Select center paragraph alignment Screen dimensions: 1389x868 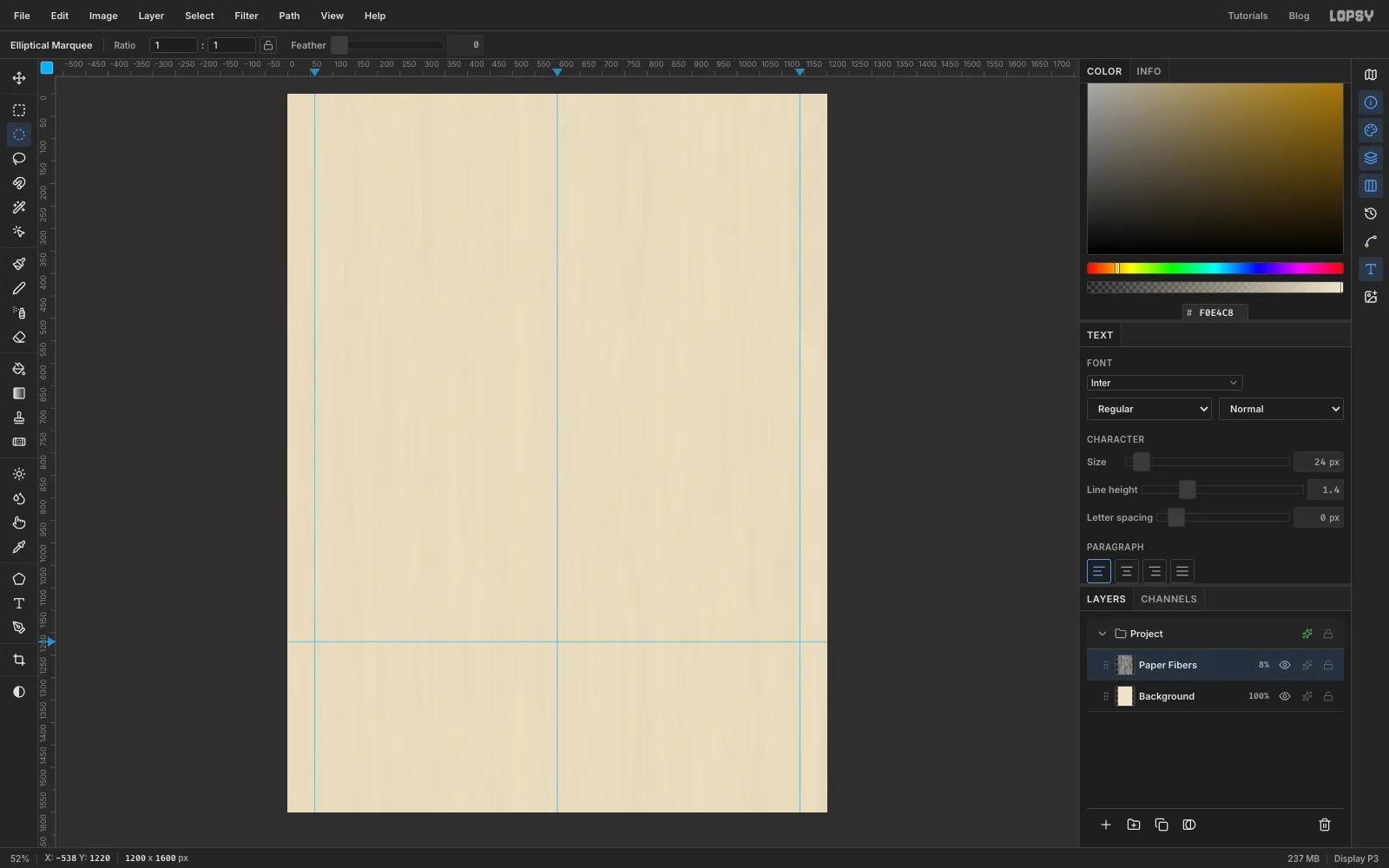[1127, 571]
